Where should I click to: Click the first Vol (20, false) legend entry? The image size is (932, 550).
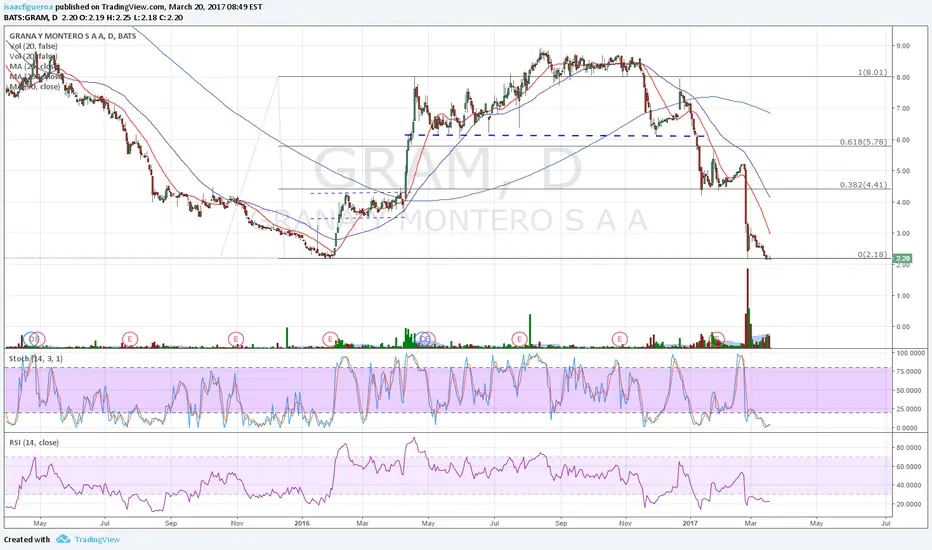tap(33, 46)
